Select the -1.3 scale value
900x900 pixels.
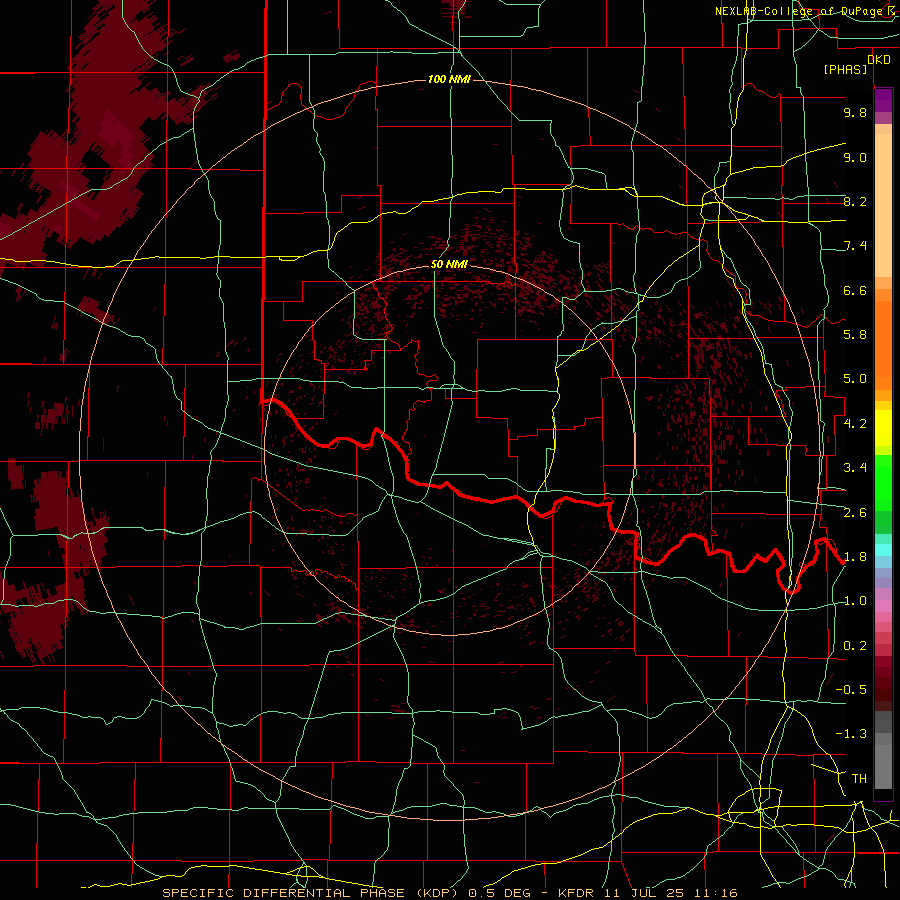[851, 734]
